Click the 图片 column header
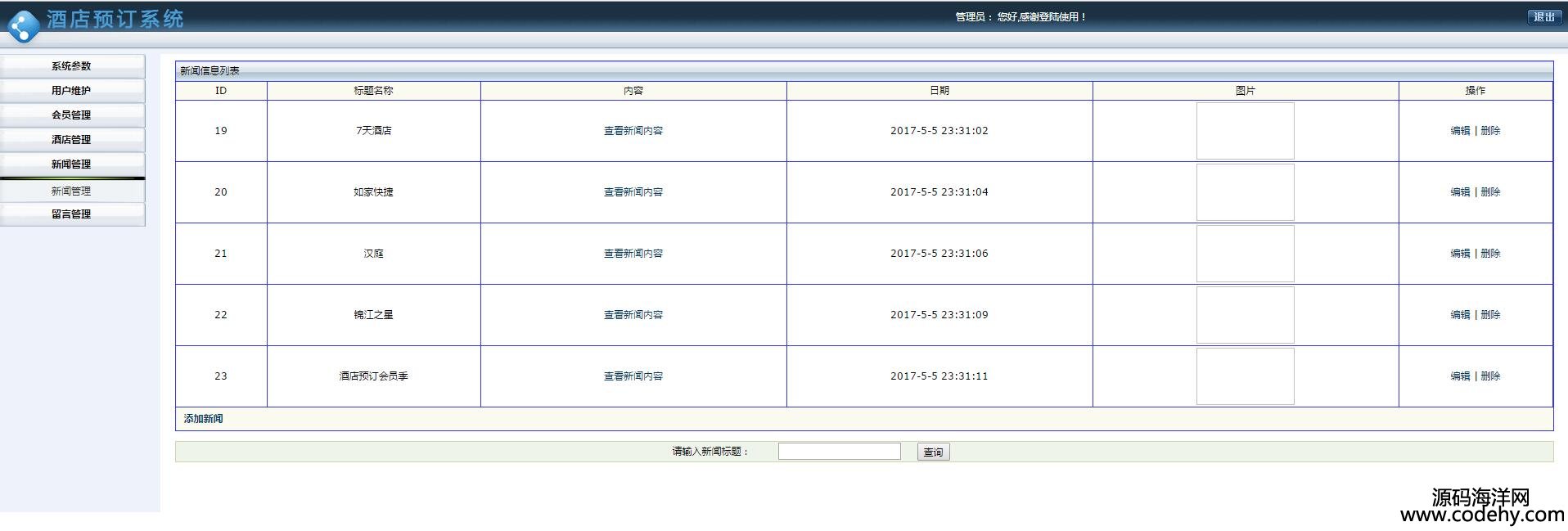1568x531 pixels. click(x=1245, y=91)
